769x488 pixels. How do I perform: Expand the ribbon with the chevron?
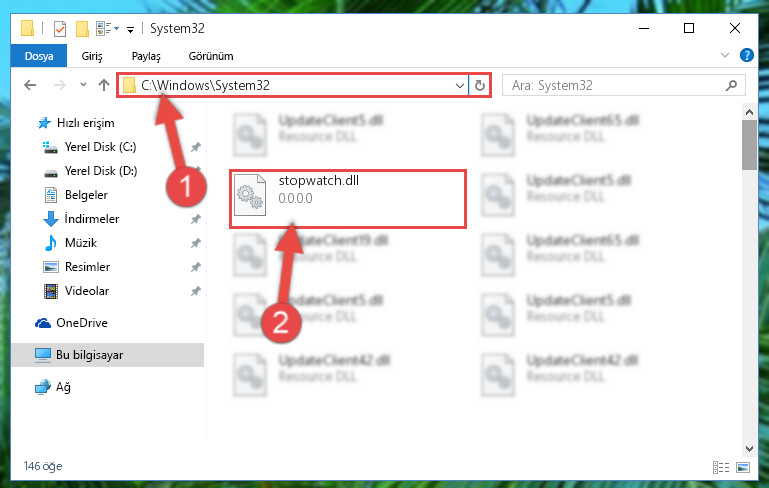coord(724,55)
